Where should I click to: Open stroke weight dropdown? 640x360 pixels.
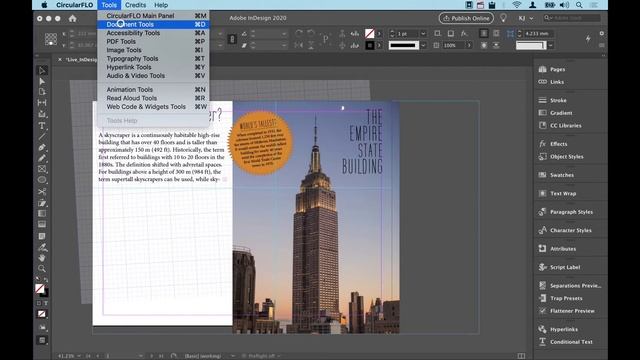coord(423,33)
